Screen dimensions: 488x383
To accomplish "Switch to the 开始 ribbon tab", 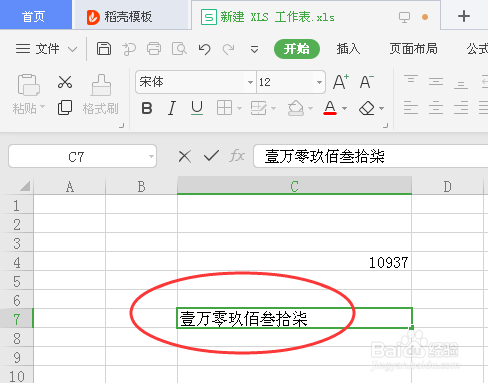I will click(x=297, y=49).
